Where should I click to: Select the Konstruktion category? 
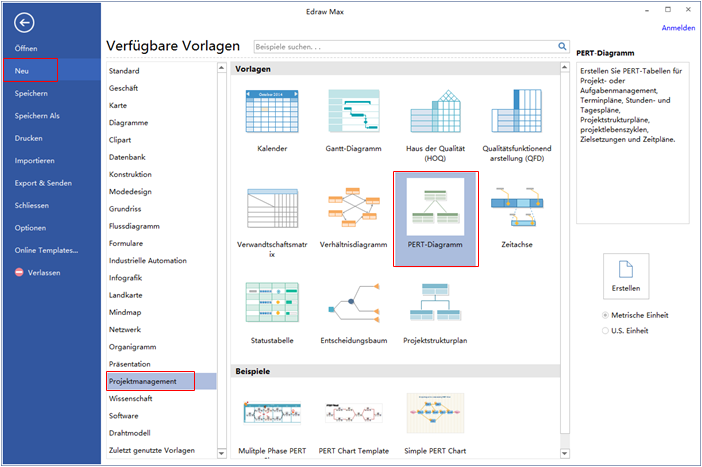pyautogui.click(x=130, y=174)
